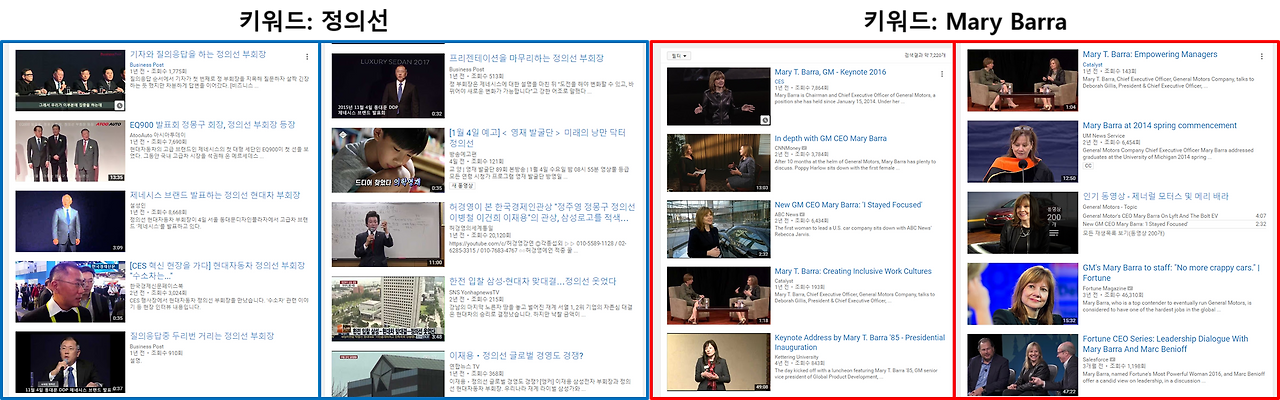Open Mary T. Barra: Creating Inclusive Work Cultures

pos(853,272)
